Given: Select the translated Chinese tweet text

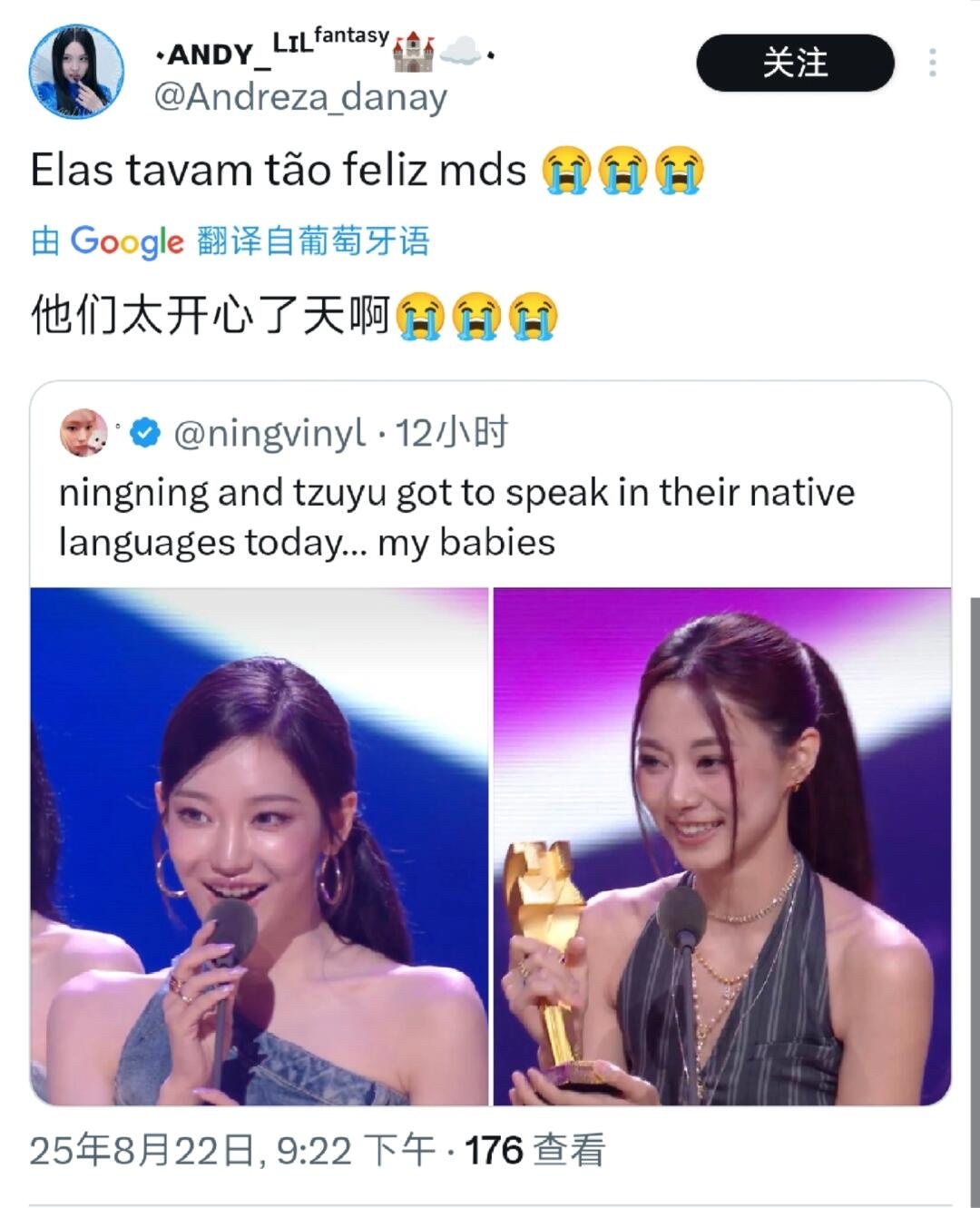Looking at the screenshot, I should pyautogui.click(x=294, y=316).
